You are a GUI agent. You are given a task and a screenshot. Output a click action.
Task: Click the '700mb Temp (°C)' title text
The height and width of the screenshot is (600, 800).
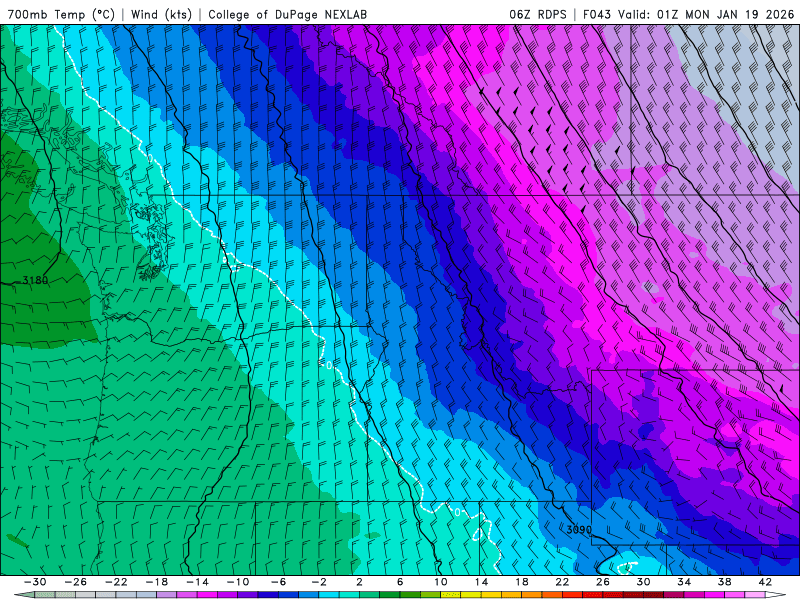61,14
